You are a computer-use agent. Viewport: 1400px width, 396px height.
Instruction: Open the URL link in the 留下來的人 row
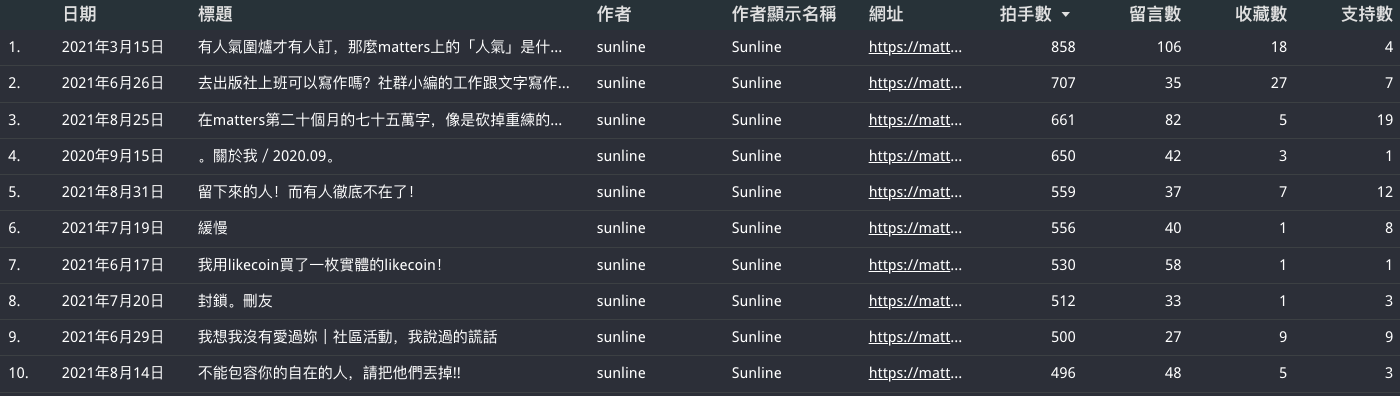click(915, 192)
